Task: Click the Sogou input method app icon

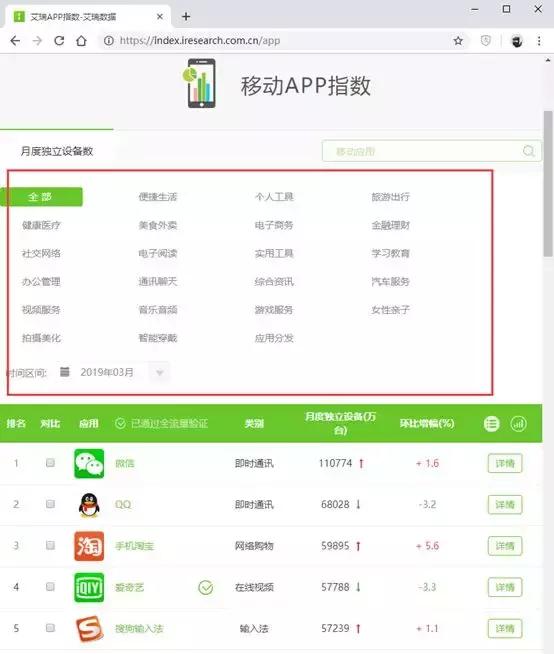Action: click(89, 629)
